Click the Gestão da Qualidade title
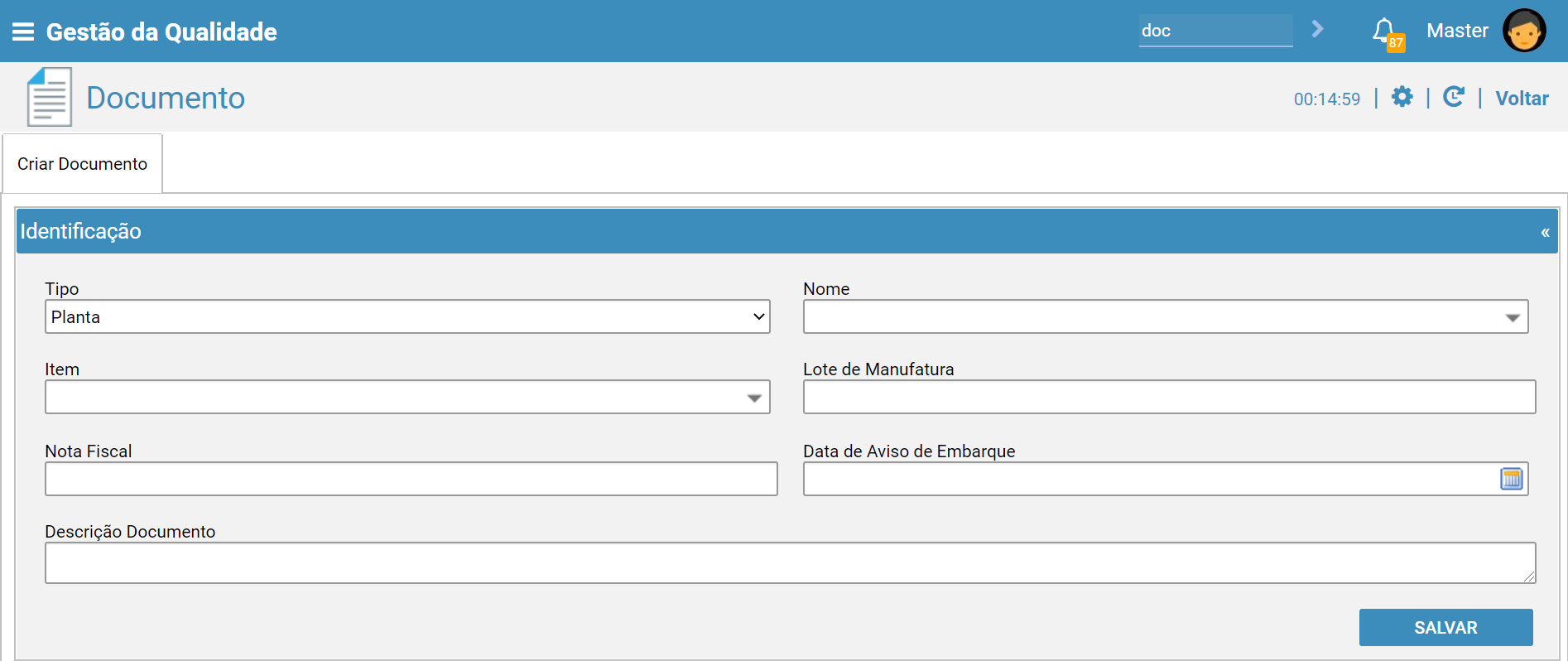 [161, 31]
